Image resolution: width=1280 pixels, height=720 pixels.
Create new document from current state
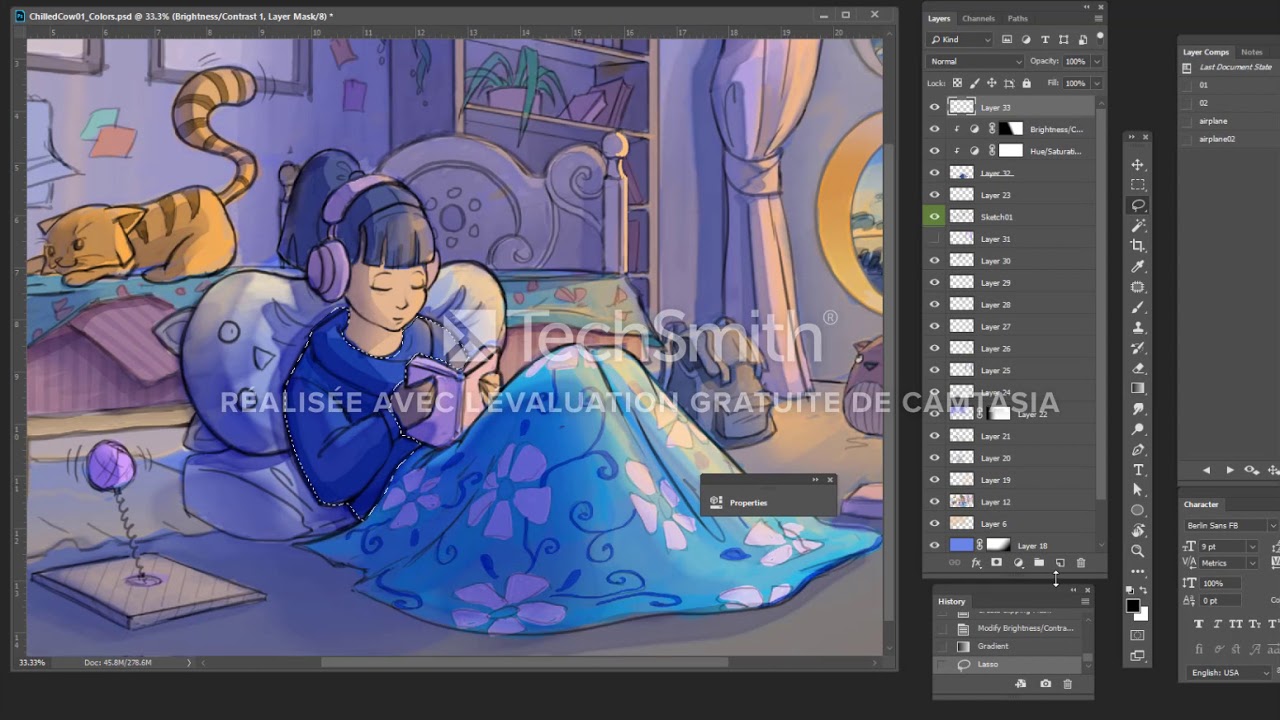click(x=1021, y=684)
